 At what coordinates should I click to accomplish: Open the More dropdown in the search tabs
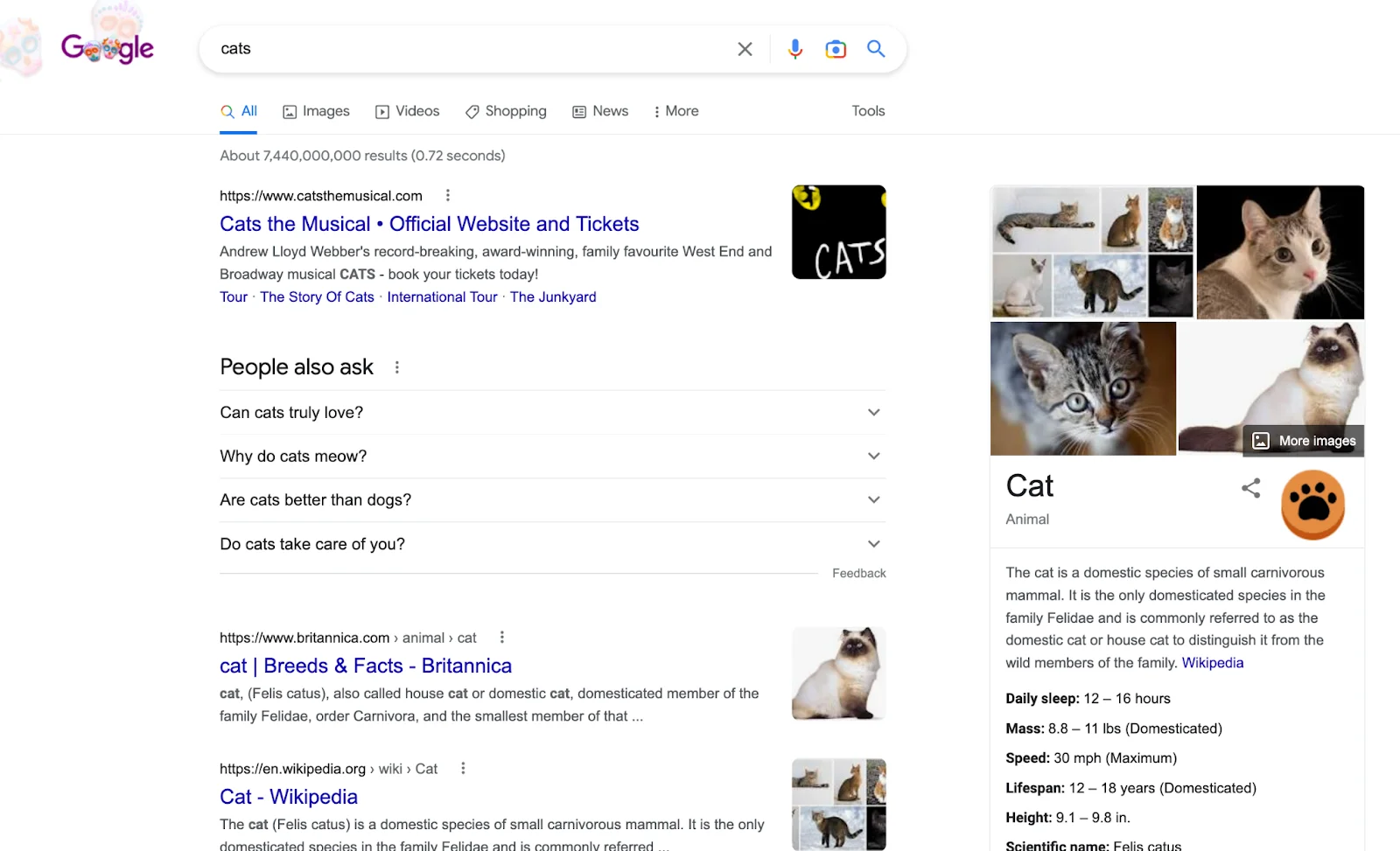675,111
